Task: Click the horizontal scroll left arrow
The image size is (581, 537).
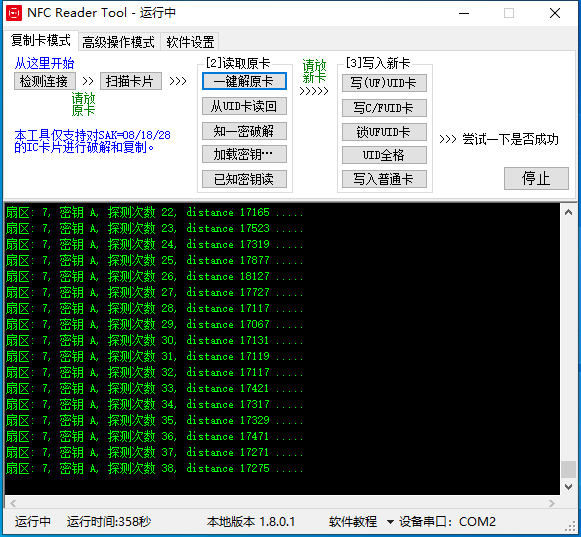Action: click(x=13, y=503)
